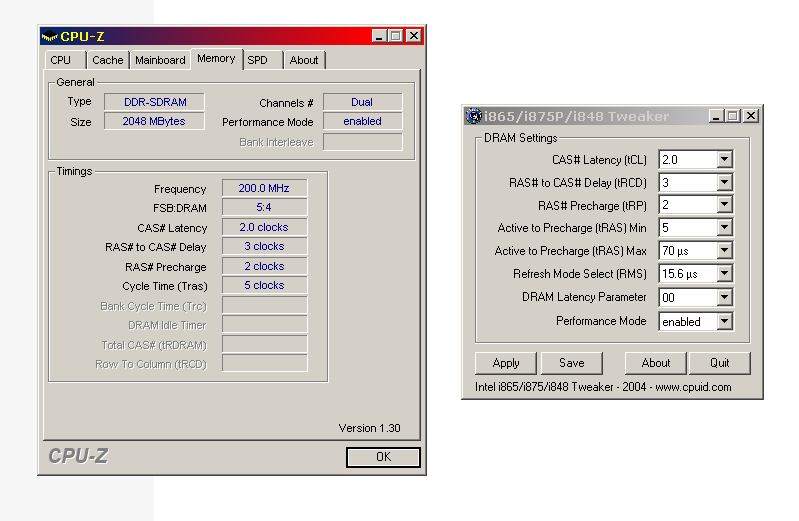Click the 2048 MBytes size field
The height and width of the screenshot is (521, 799).
click(155, 121)
